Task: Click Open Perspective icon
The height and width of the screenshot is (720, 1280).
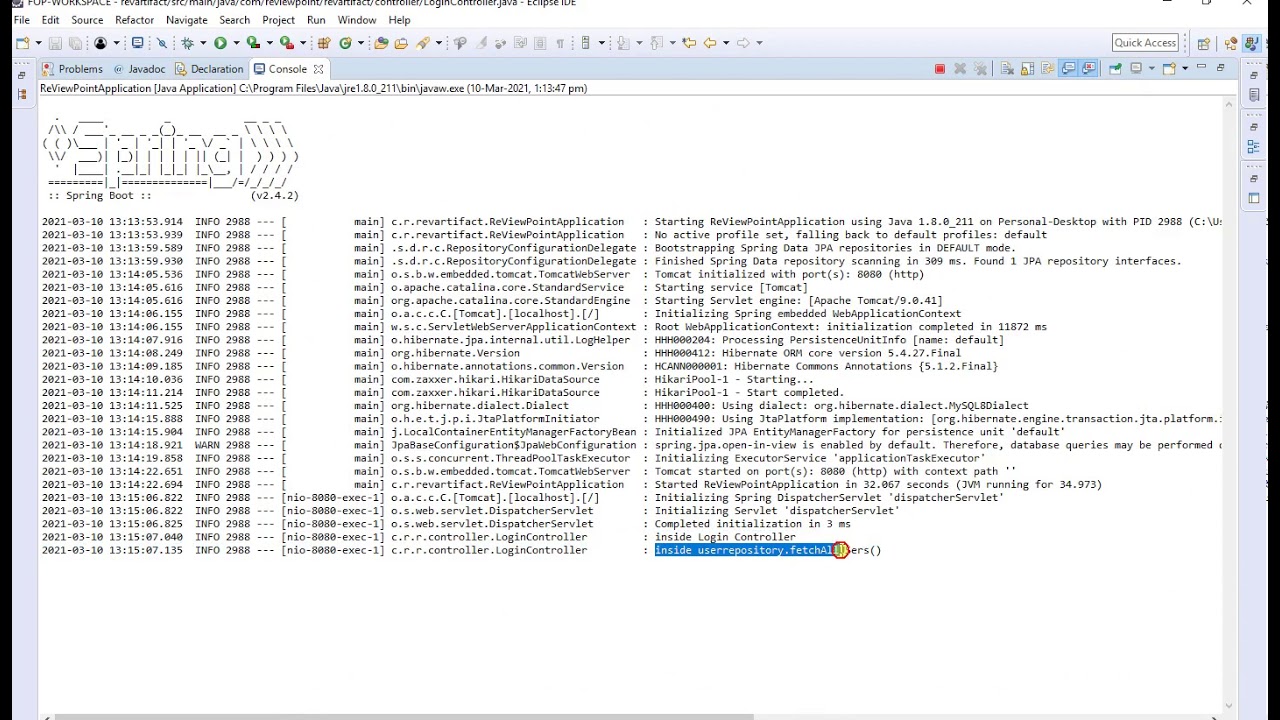Action: 1204,43
